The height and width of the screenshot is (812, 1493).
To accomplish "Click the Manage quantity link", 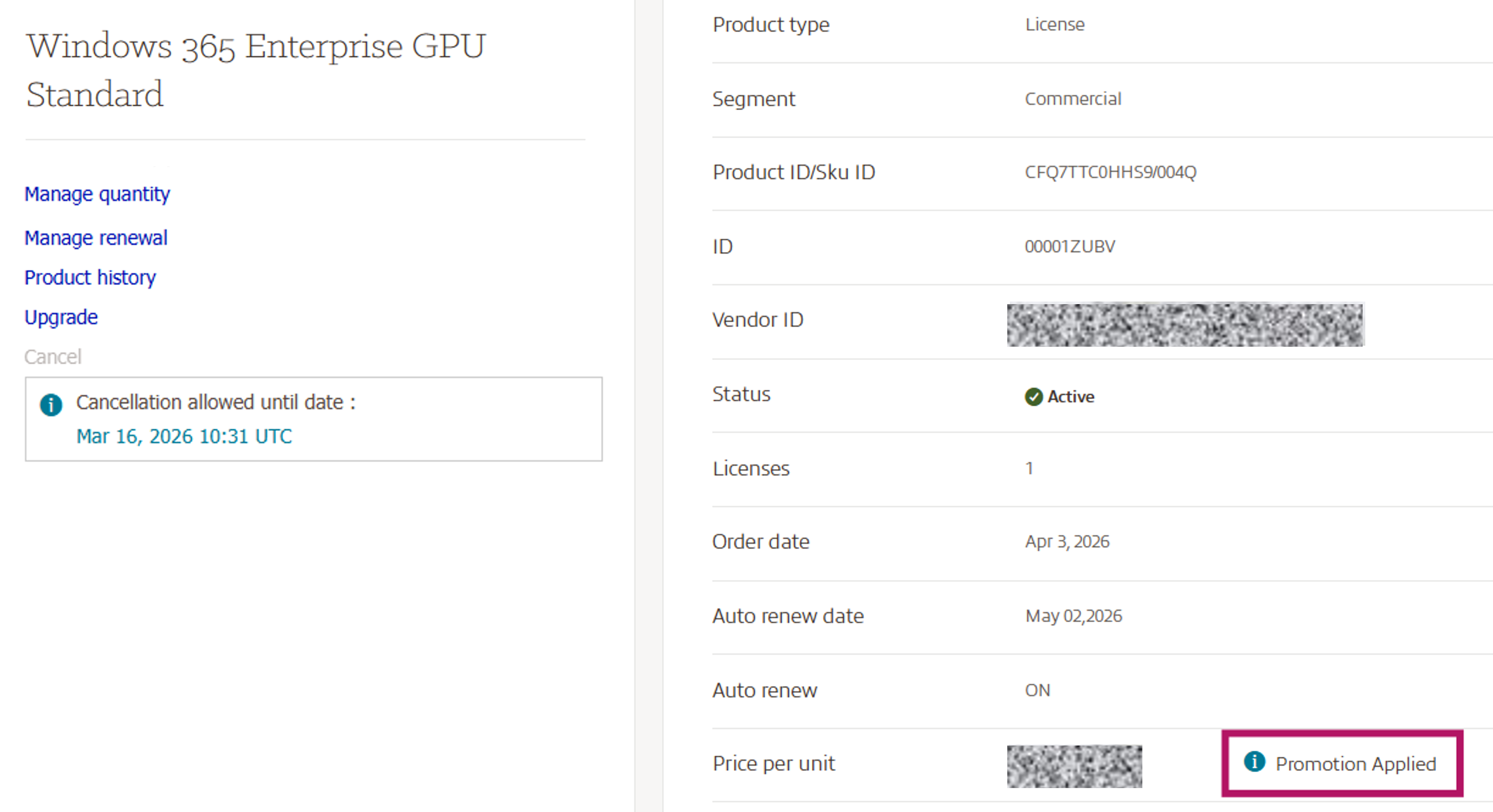I will [x=97, y=194].
